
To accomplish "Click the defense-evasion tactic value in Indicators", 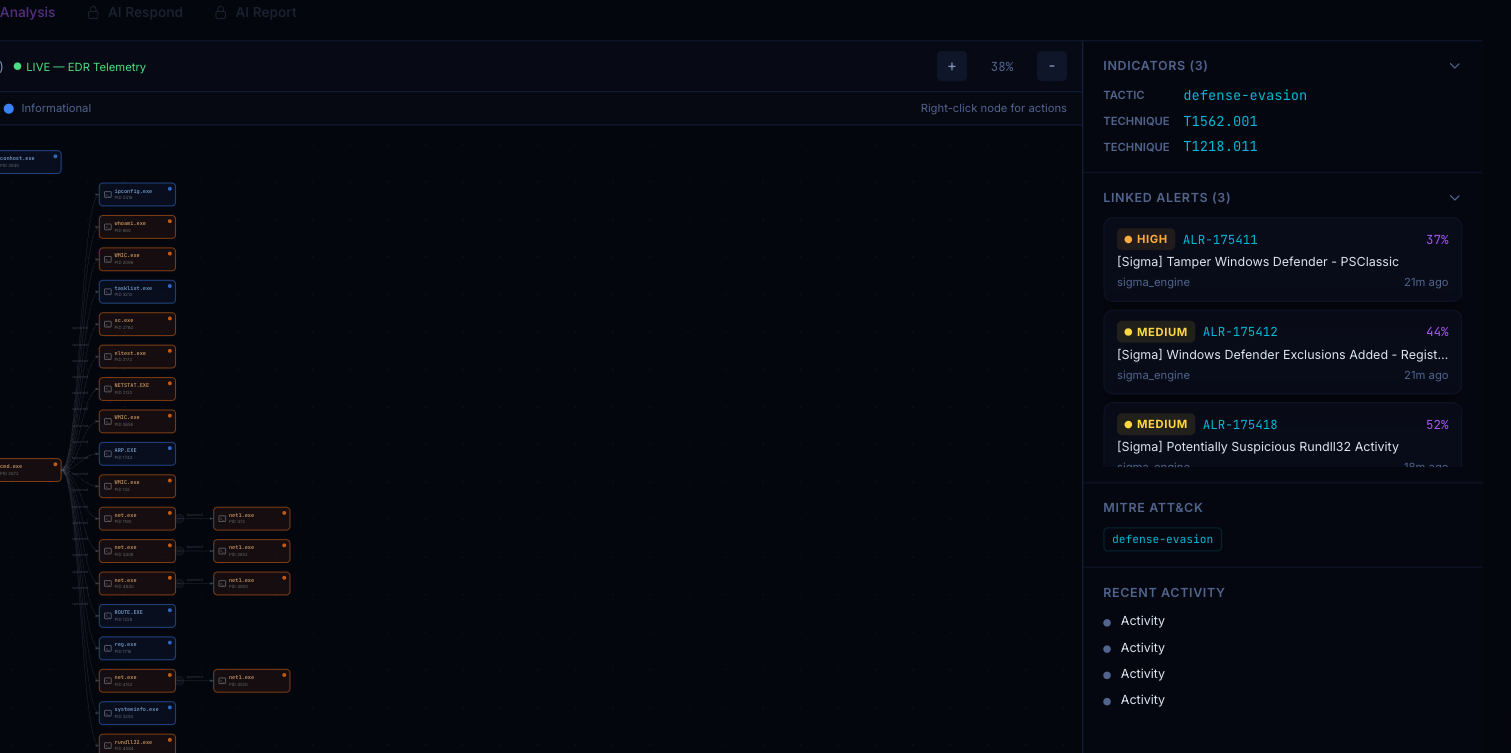I will [x=1245, y=95].
